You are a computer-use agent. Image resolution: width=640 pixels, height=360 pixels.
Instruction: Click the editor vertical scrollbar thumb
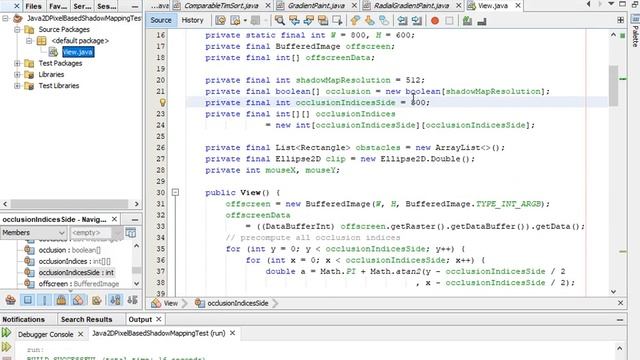point(613,86)
